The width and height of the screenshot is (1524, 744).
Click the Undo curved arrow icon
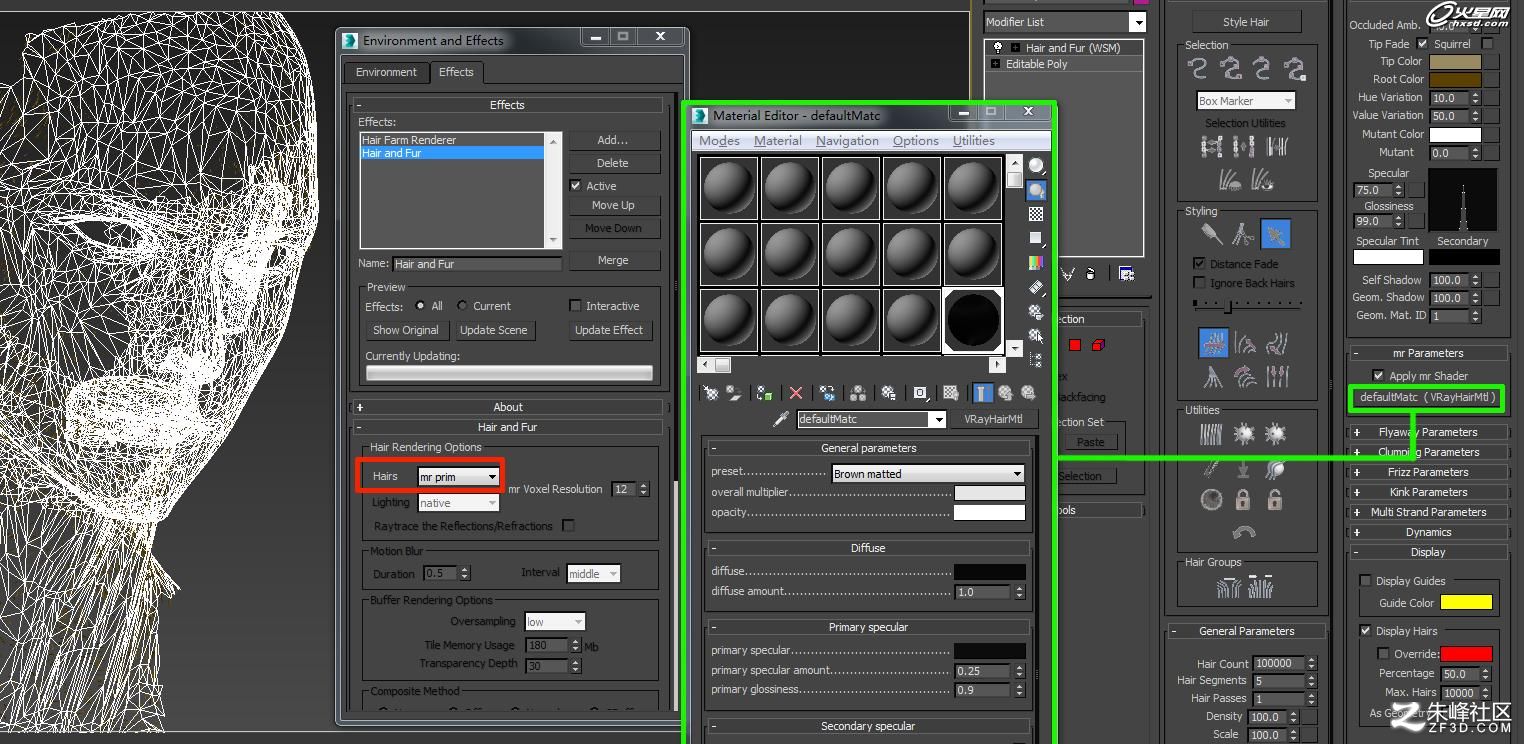pyautogui.click(x=1243, y=531)
